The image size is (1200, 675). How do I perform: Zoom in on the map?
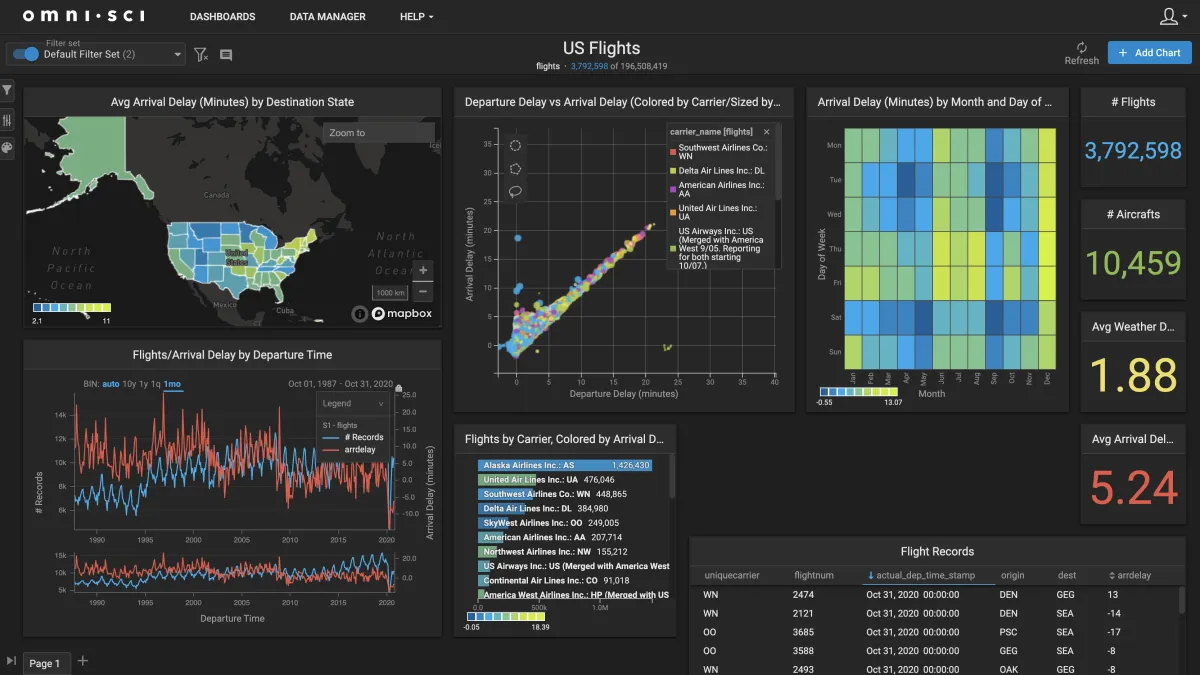pos(424,270)
